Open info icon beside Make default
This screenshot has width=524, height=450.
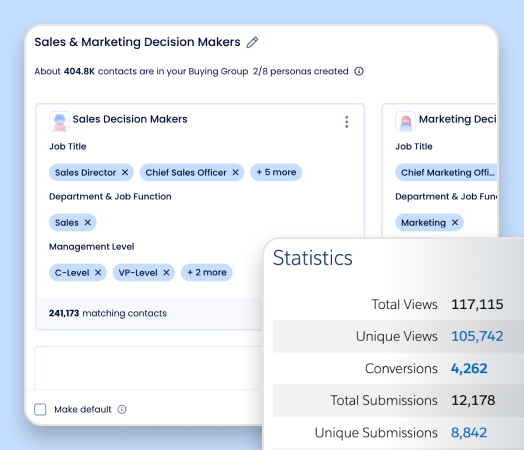tap(122, 409)
